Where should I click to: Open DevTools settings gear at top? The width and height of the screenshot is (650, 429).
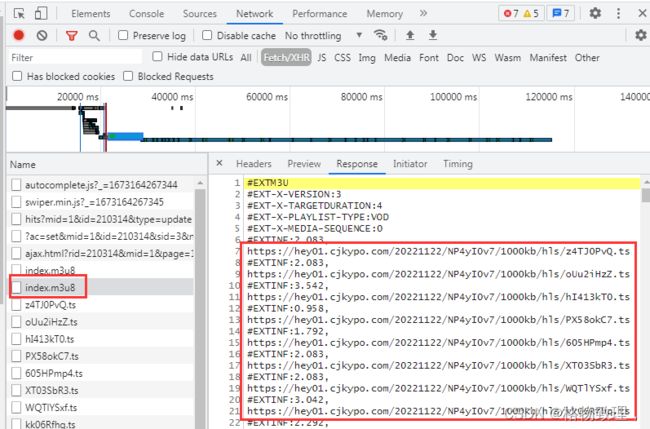[x=595, y=13]
